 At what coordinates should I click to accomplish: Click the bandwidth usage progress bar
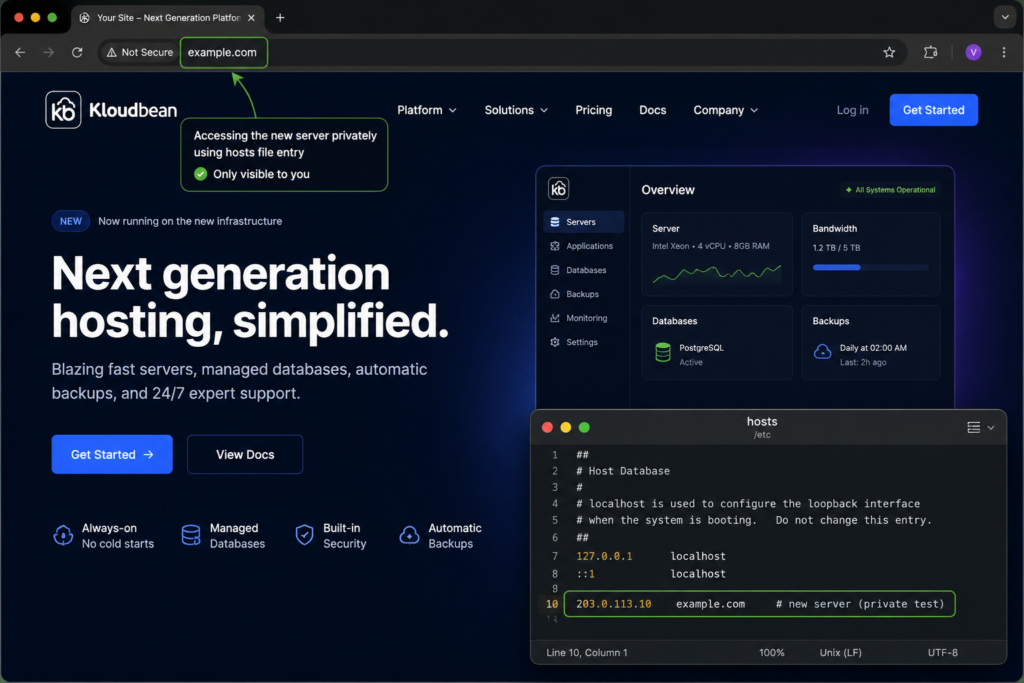click(870, 267)
